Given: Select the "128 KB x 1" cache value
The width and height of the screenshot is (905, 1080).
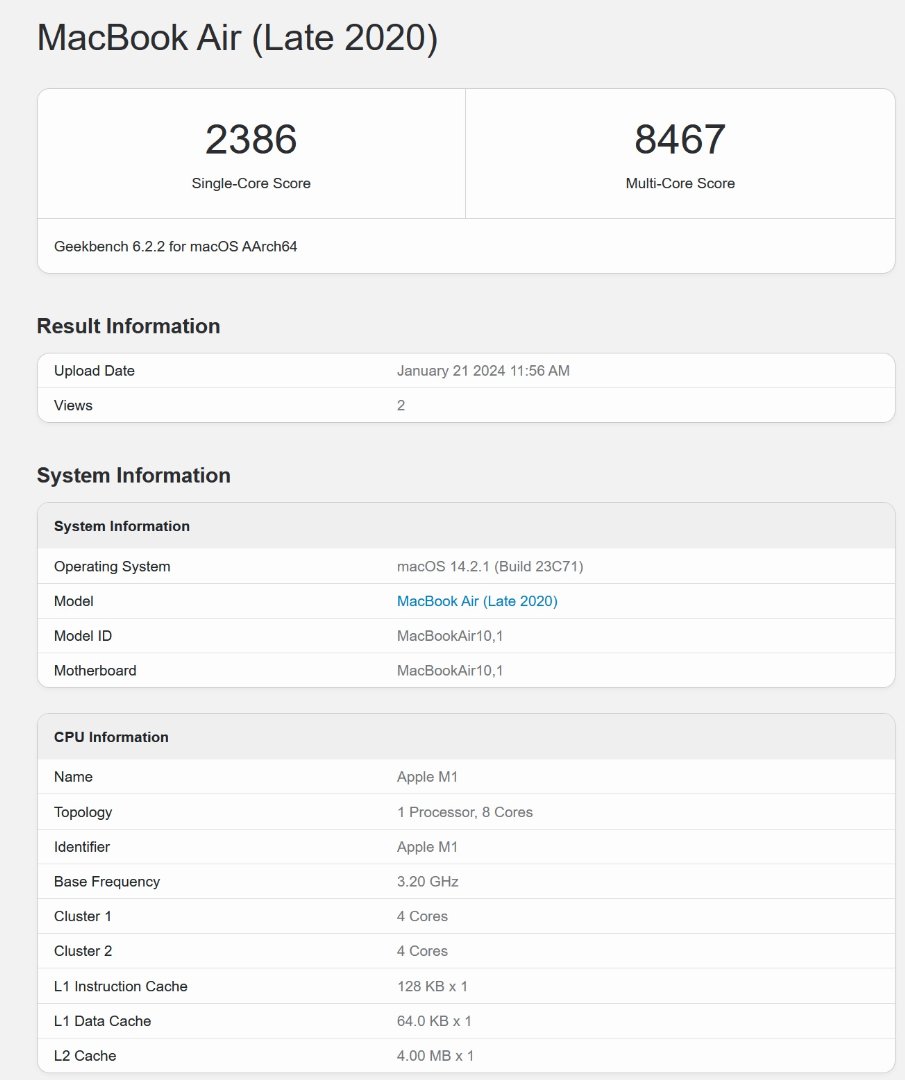Looking at the screenshot, I should tap(433, 986).
